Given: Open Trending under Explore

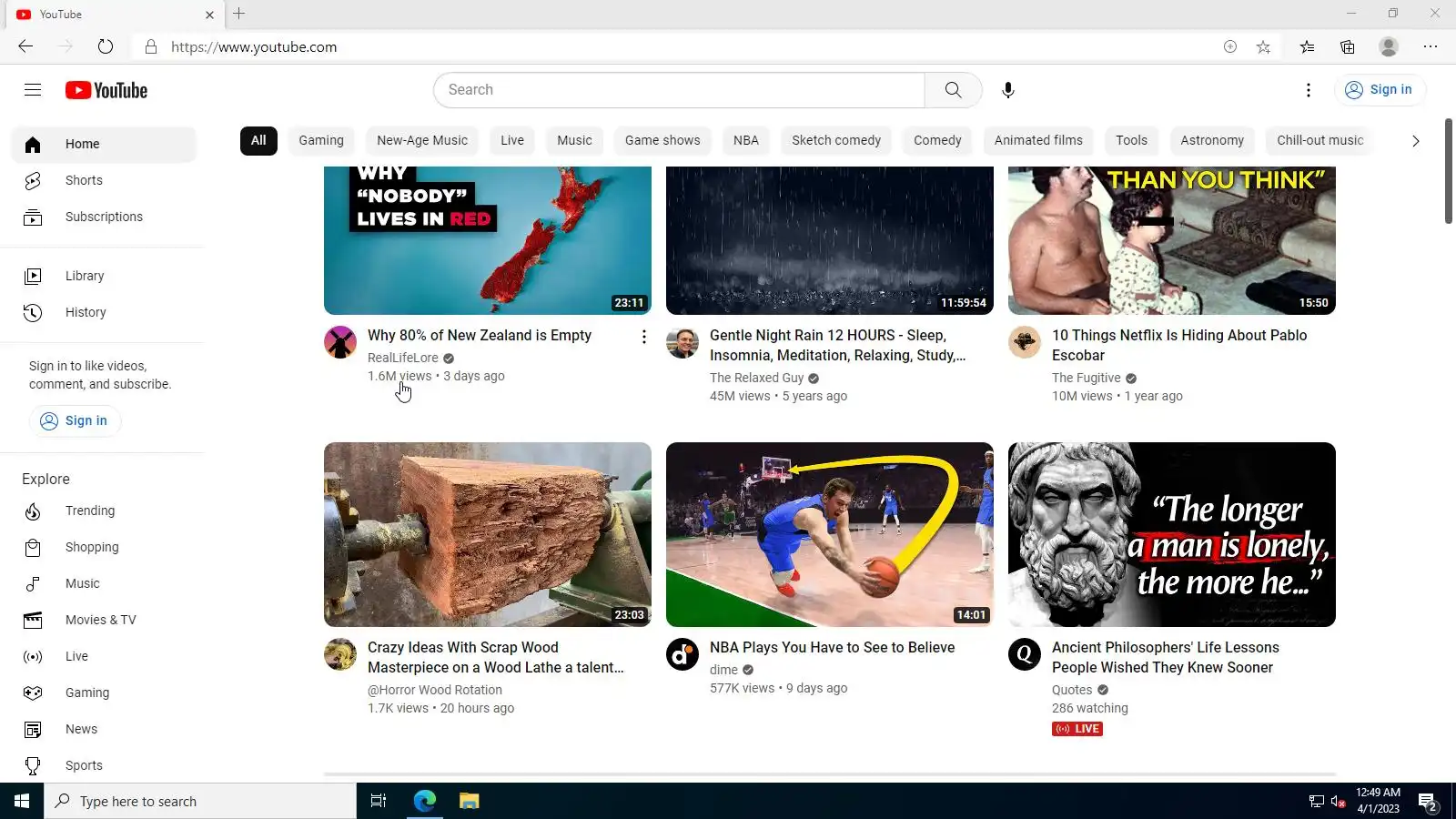Looking at the screenshot, I should (x=104, y=511).
